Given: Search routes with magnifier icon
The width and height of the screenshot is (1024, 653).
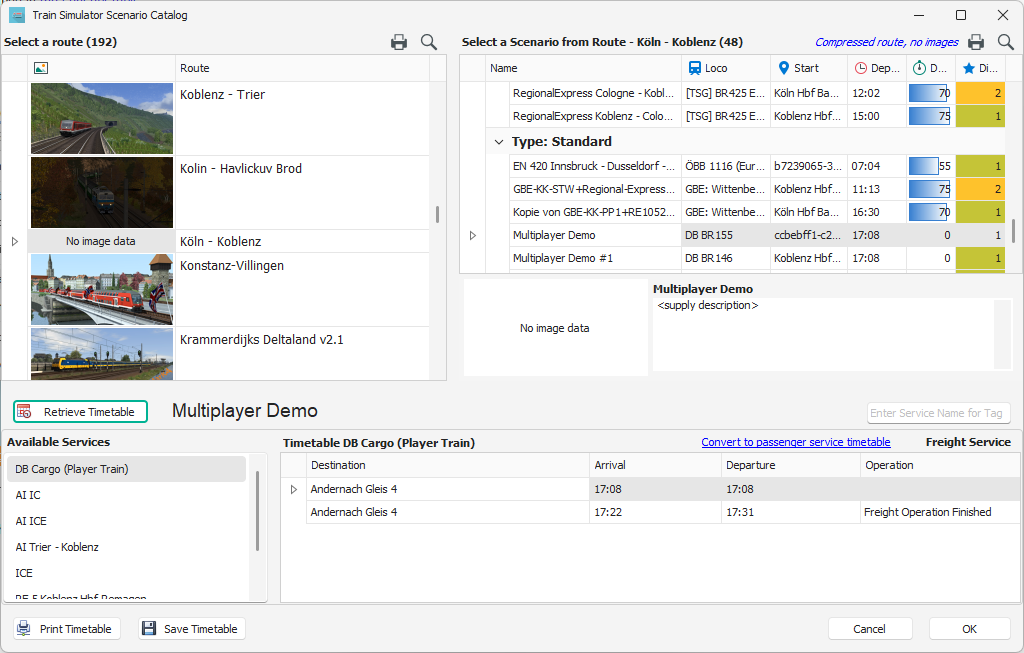Looking at the screenshot, I should click(428, 42).
